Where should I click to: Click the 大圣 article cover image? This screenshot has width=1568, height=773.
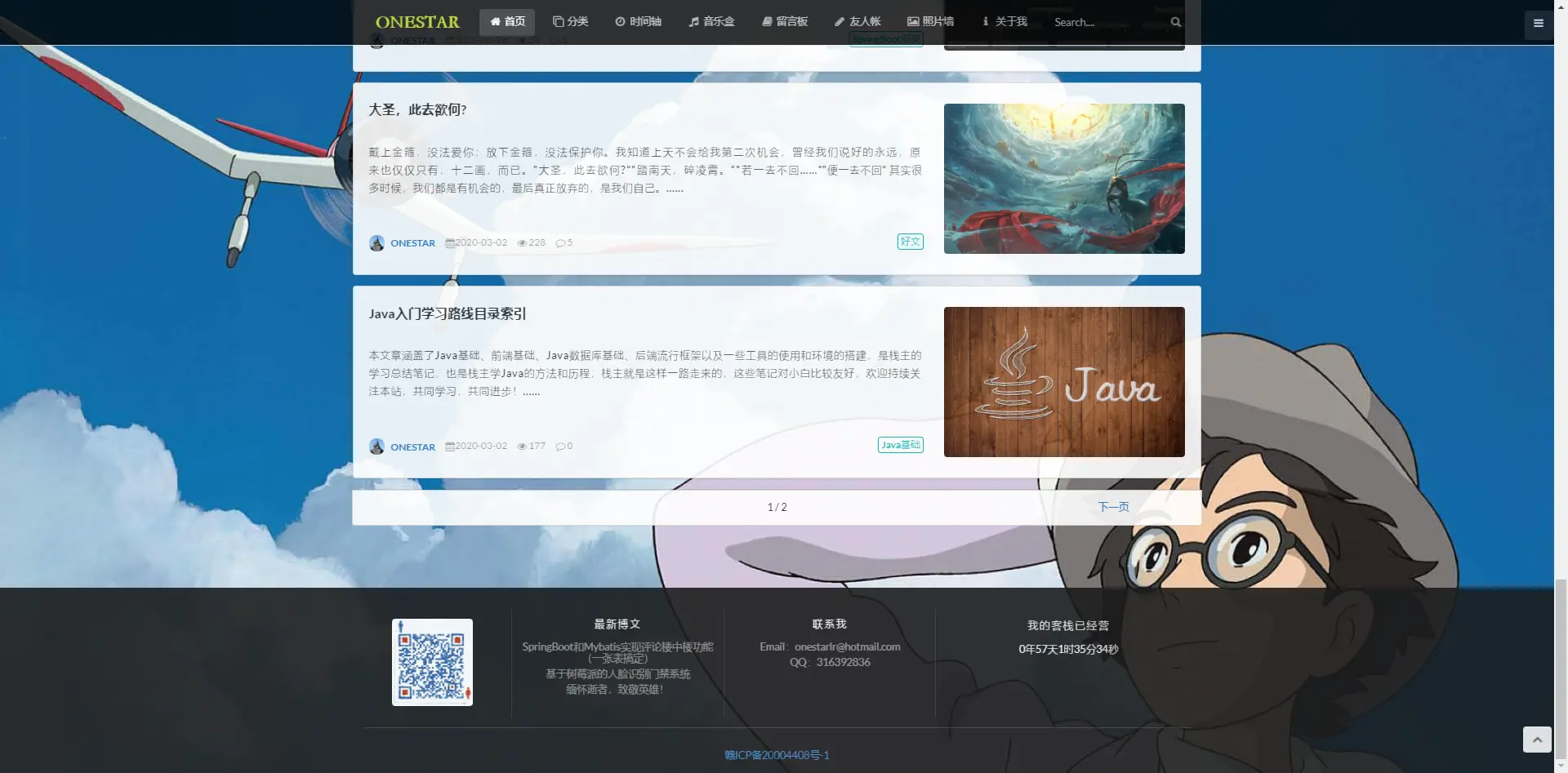(1064, 179)
